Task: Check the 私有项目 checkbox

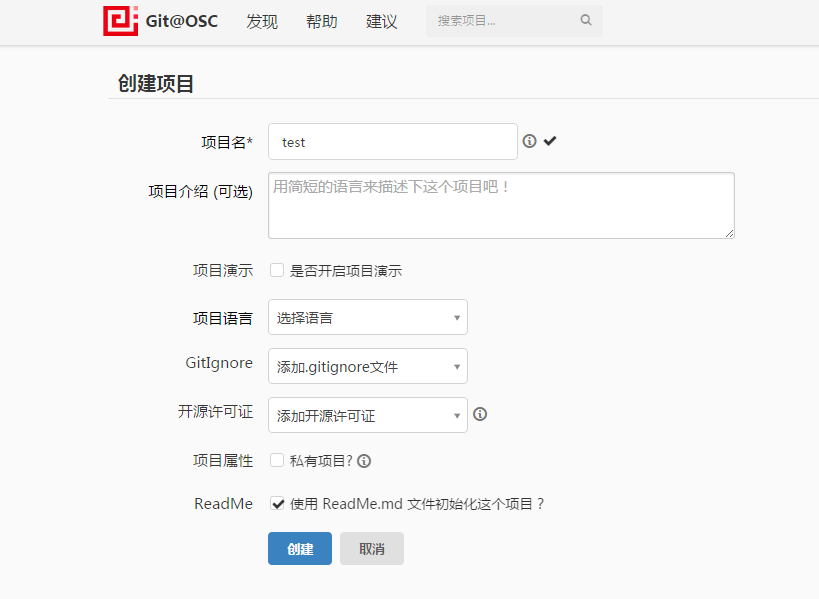Action: tap(276, 460)
